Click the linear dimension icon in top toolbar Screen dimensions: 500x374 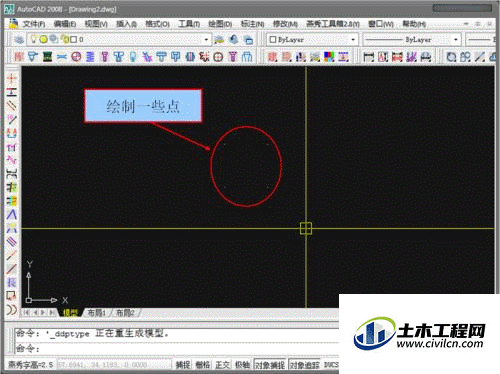click(369, 57)
